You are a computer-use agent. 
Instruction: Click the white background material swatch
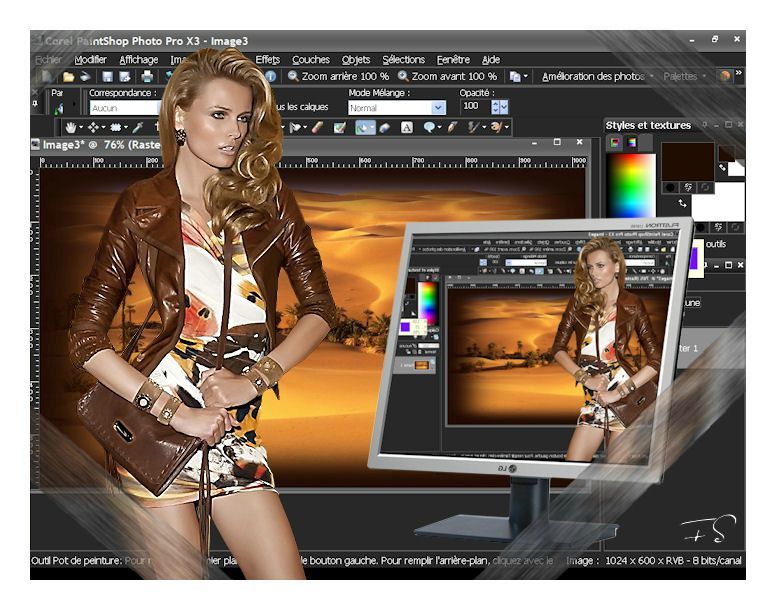pos(718,202)
